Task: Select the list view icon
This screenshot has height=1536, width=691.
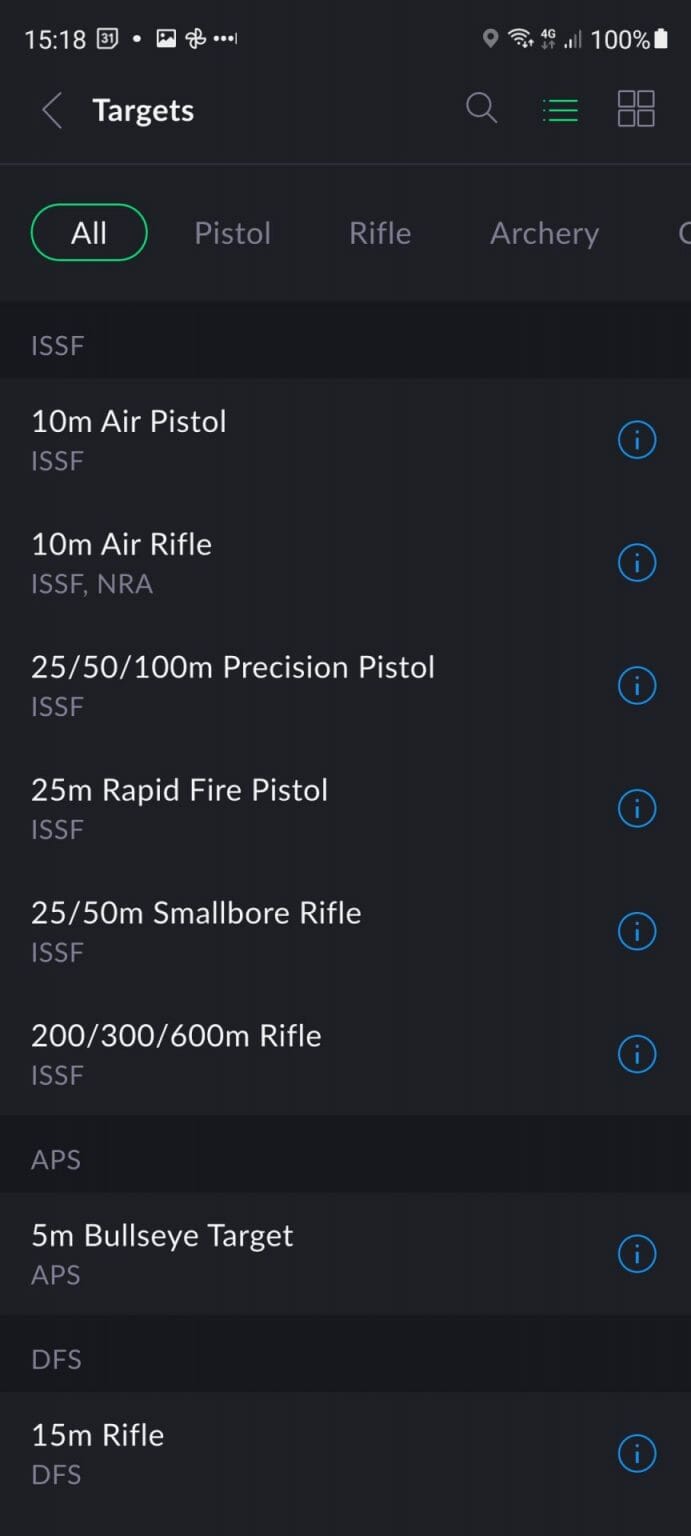Action: (x=560, y=109)
